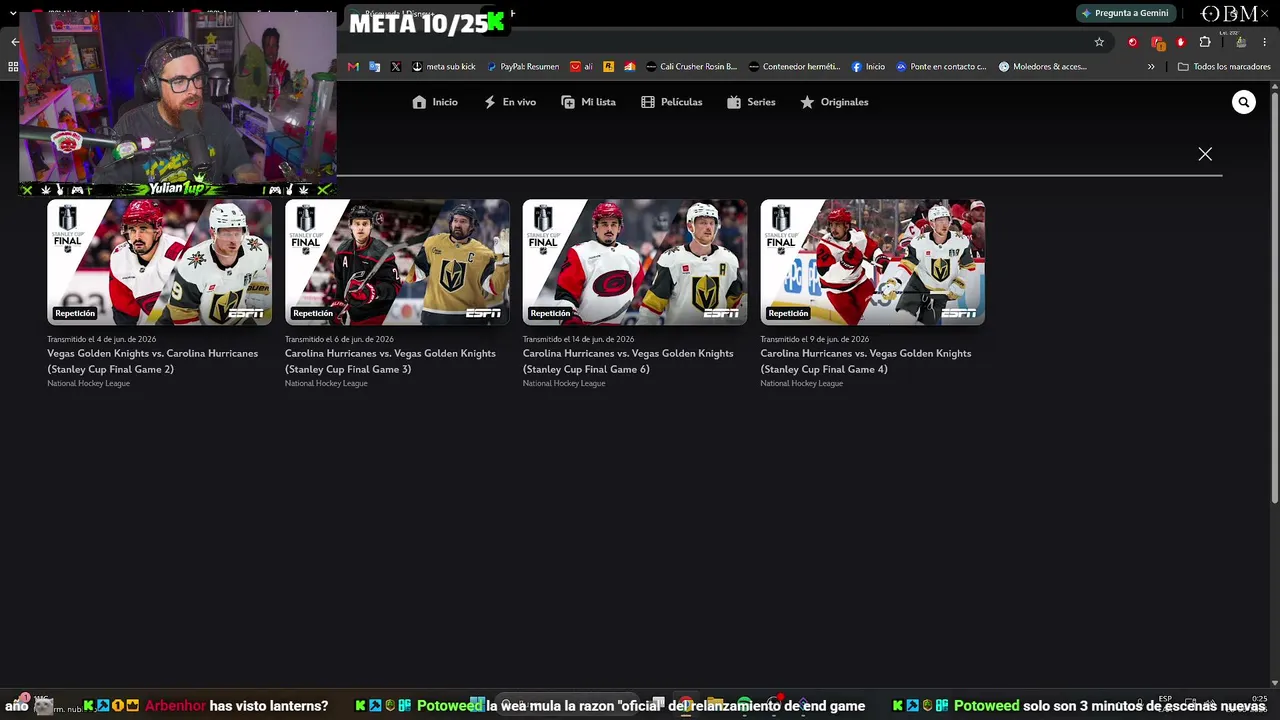
Task: Open the Google Translate bookmark icon
Action: click(375, 67)
